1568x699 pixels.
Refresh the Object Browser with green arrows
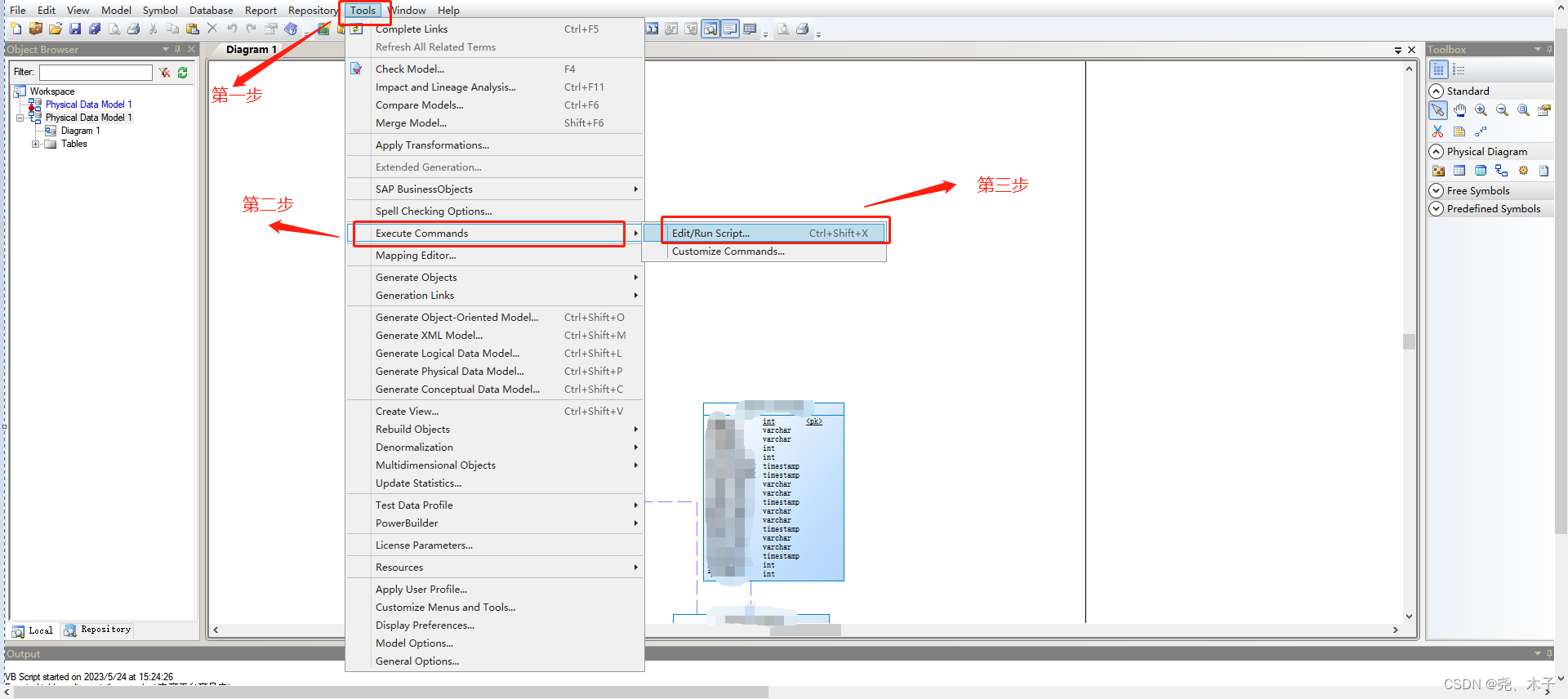click(183, 73)
